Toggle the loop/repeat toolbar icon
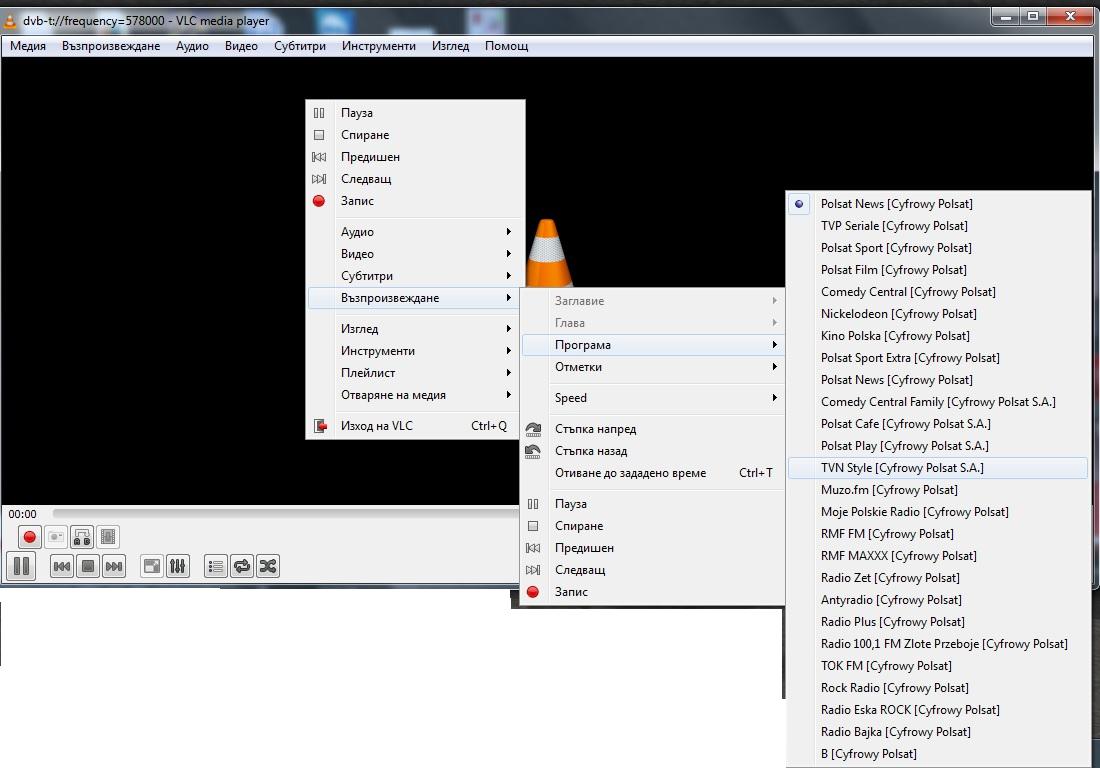The height and width of the screenshot is (768, 1100). tap(242, 566)
